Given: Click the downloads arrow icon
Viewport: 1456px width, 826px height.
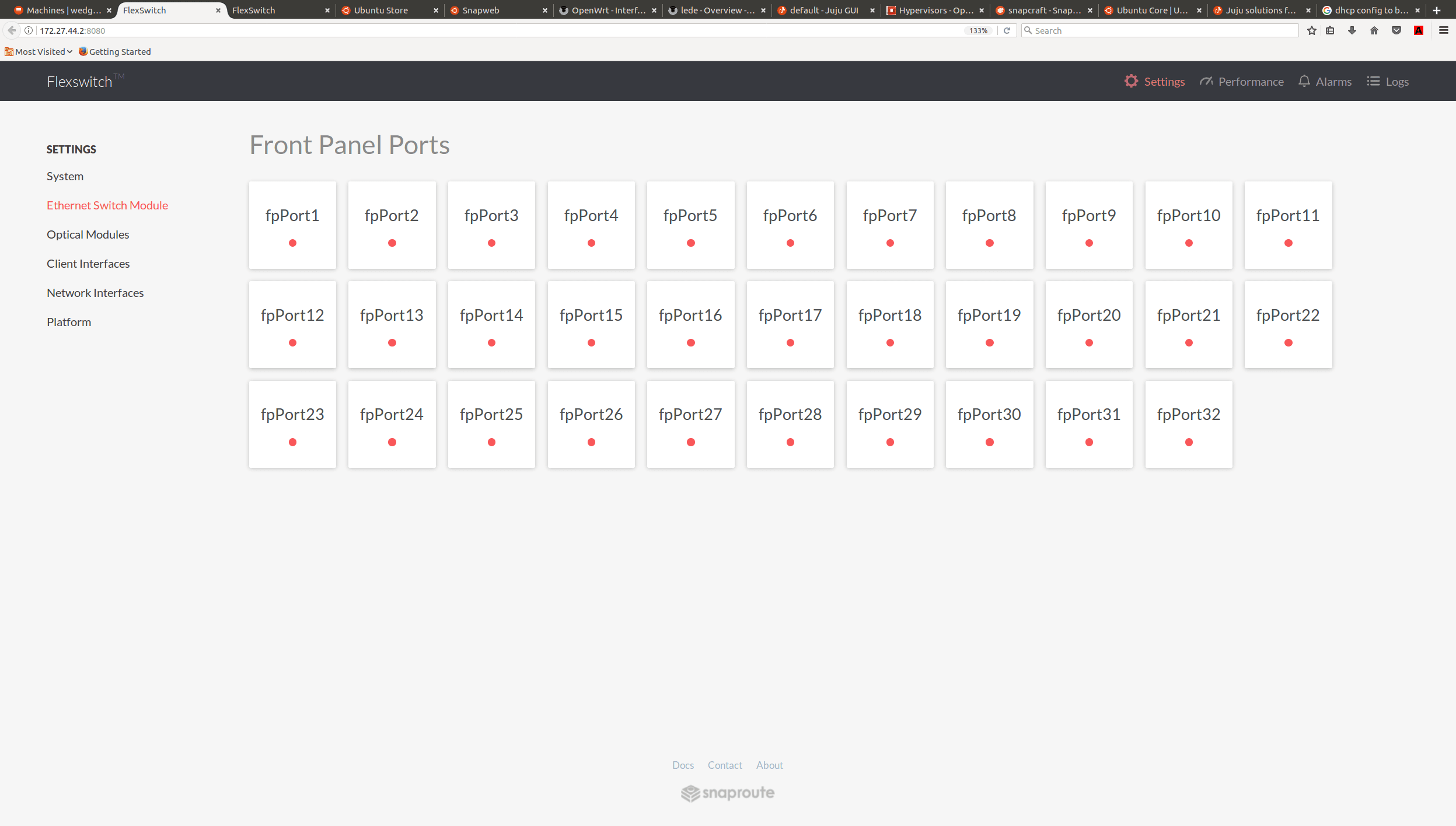Looking at the screenshot, I should pyautogui.click(x=1352, y=30).
